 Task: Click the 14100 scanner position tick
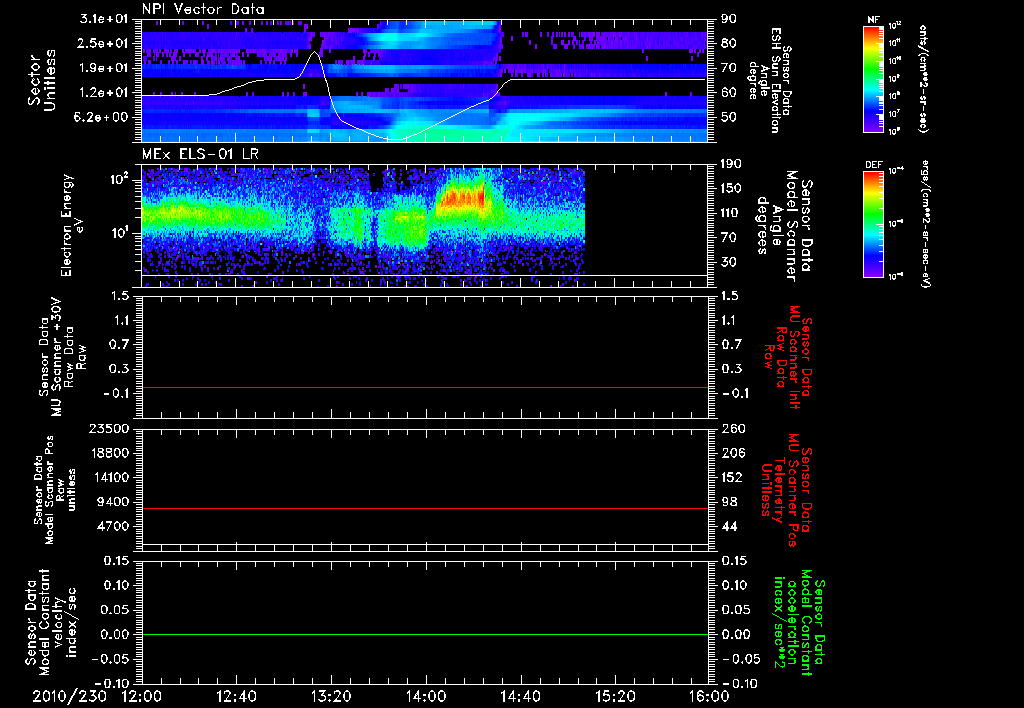(109, 477)
